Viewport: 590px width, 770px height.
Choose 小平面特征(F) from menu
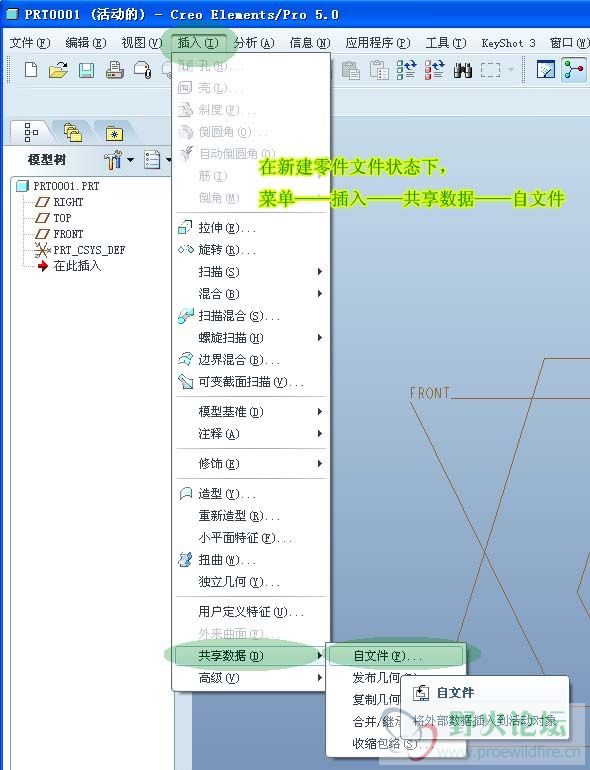click(251, 538)
